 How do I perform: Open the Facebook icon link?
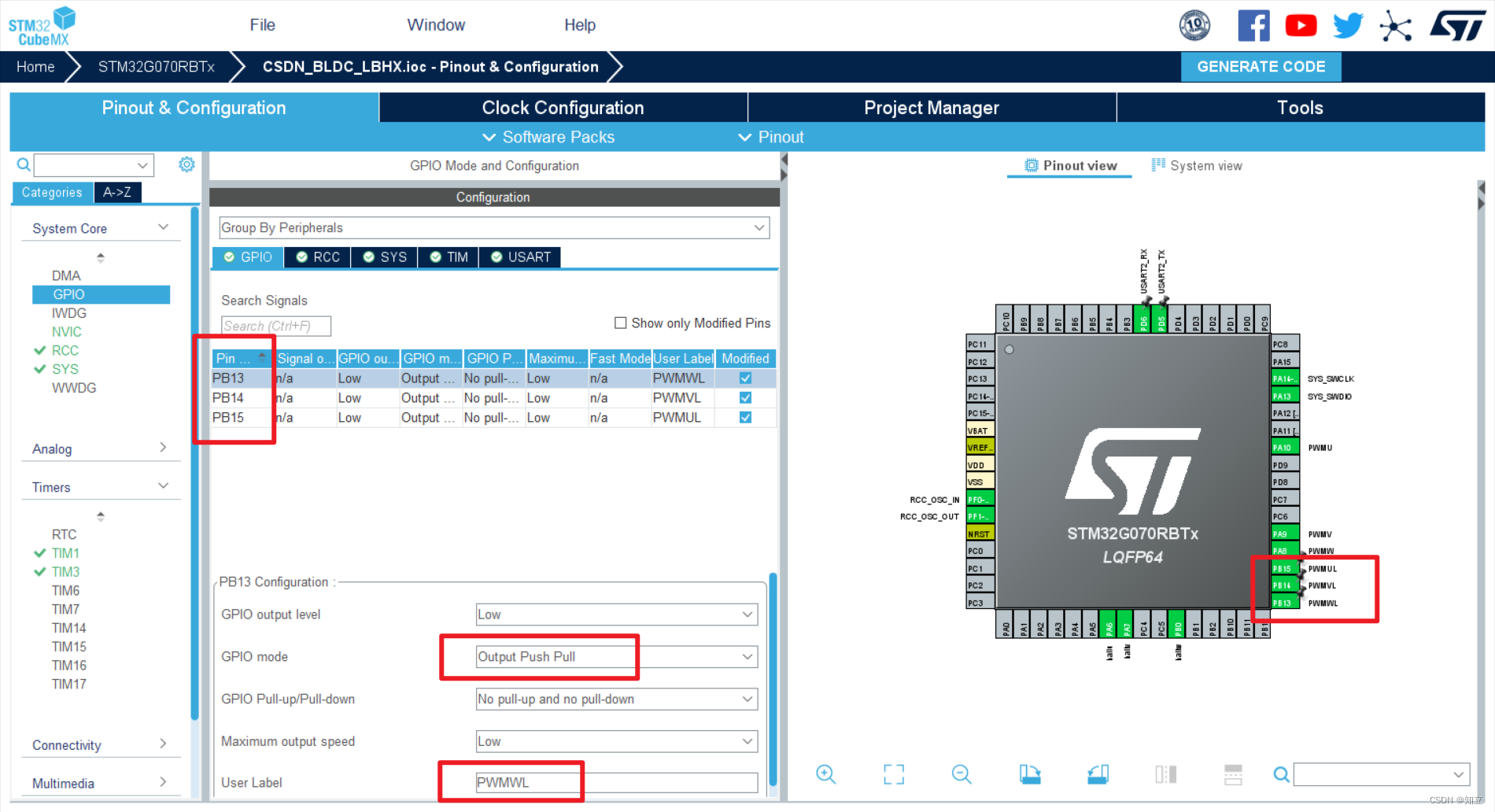click(x=1253, y=25)
